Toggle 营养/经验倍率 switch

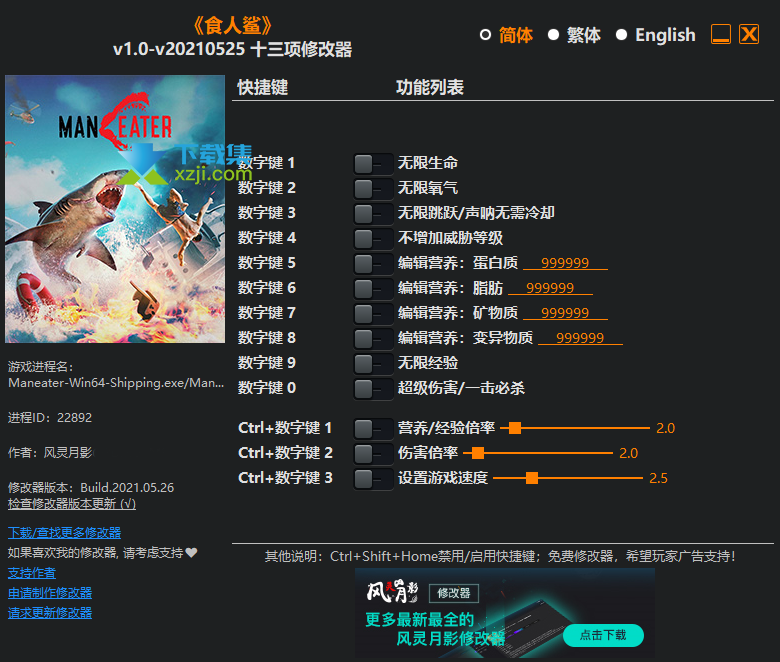click(x=373, y=428)
